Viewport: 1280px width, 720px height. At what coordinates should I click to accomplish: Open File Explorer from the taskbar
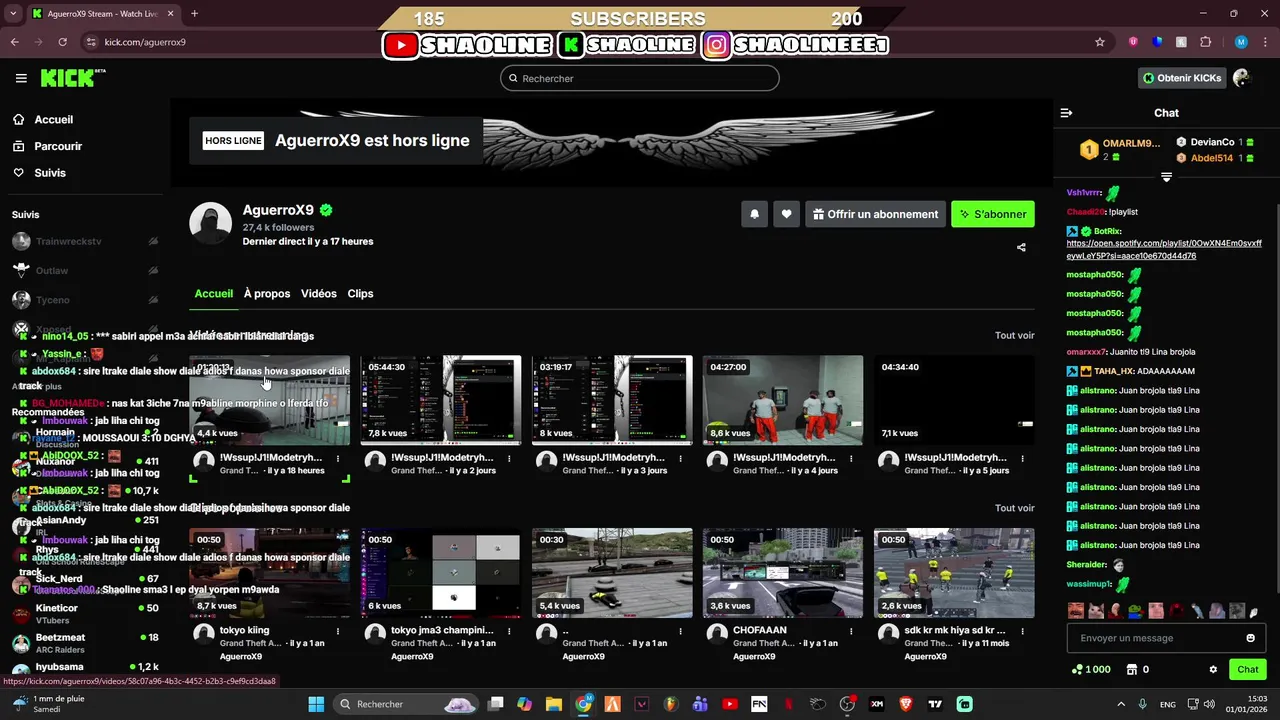554,704
